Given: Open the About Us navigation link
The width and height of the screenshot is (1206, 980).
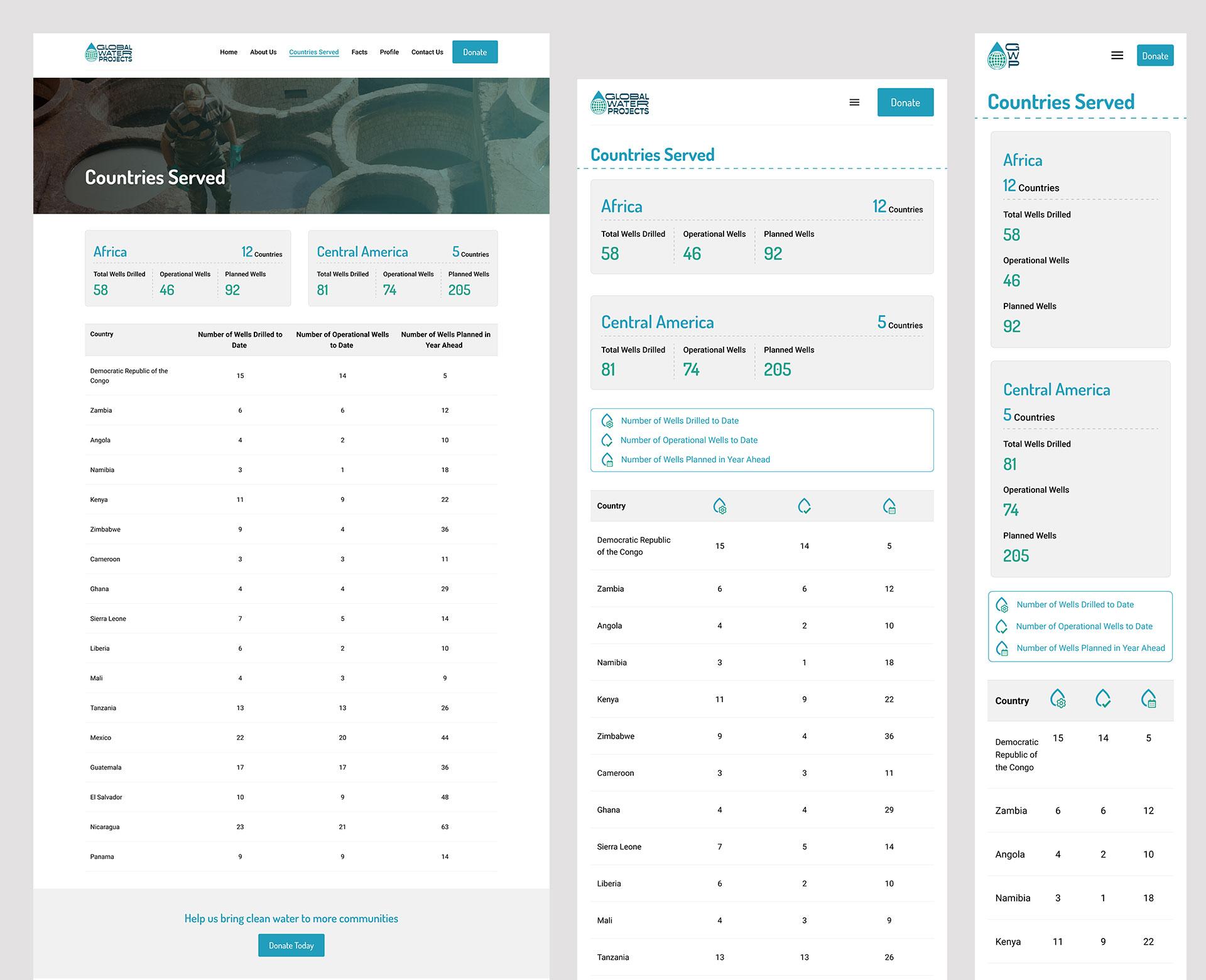Looking at the screenshot, I should tap(263, 52).
